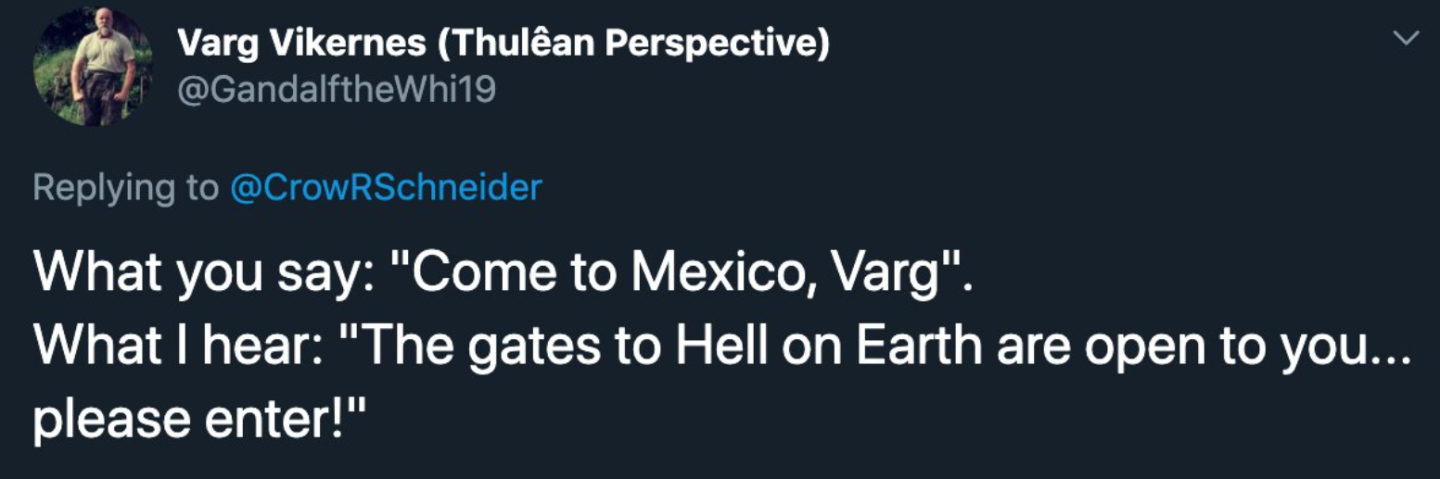Open the tweet options chevron menu
Viewport: 1440px width, 479px height.
coord(1406,39)
